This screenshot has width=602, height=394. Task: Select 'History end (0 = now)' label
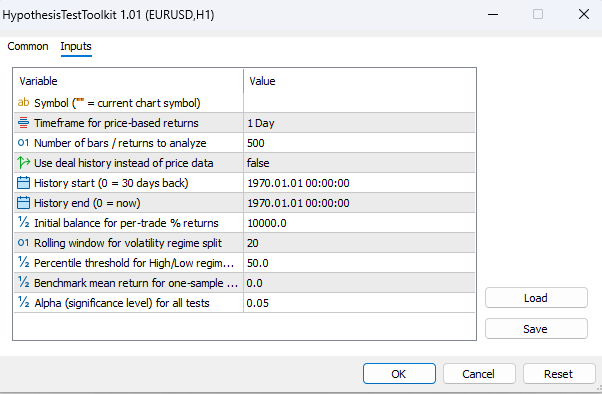click(x=87, y=203)
